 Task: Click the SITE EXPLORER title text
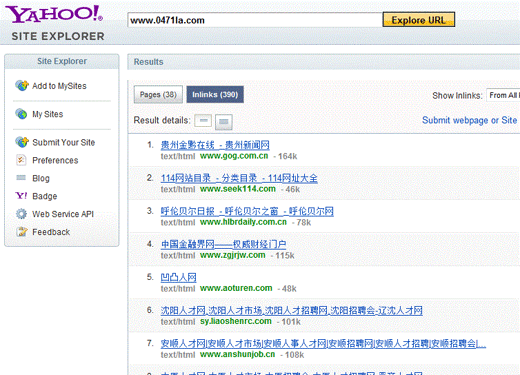click(x=58, y=36)
